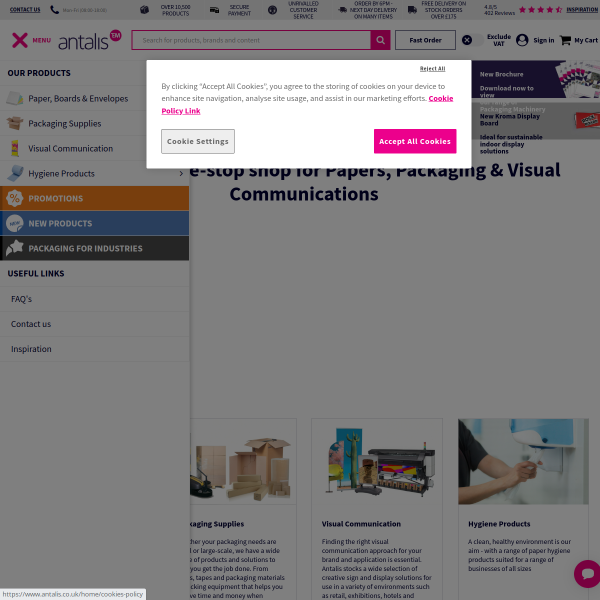Open the FAQ's useful link
This screenshot has height=600, width=600.
[21, 299]
